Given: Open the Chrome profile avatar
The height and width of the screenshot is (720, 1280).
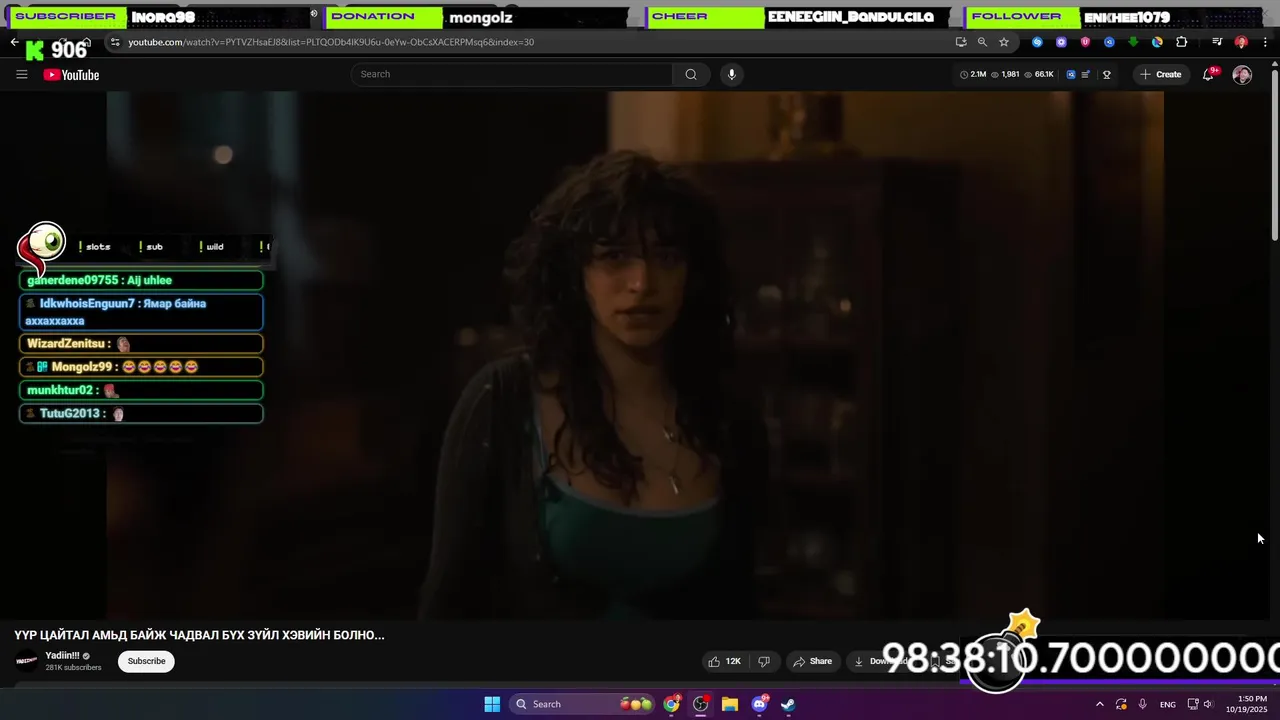Looking at the screenshot, I should (1241, 42).
